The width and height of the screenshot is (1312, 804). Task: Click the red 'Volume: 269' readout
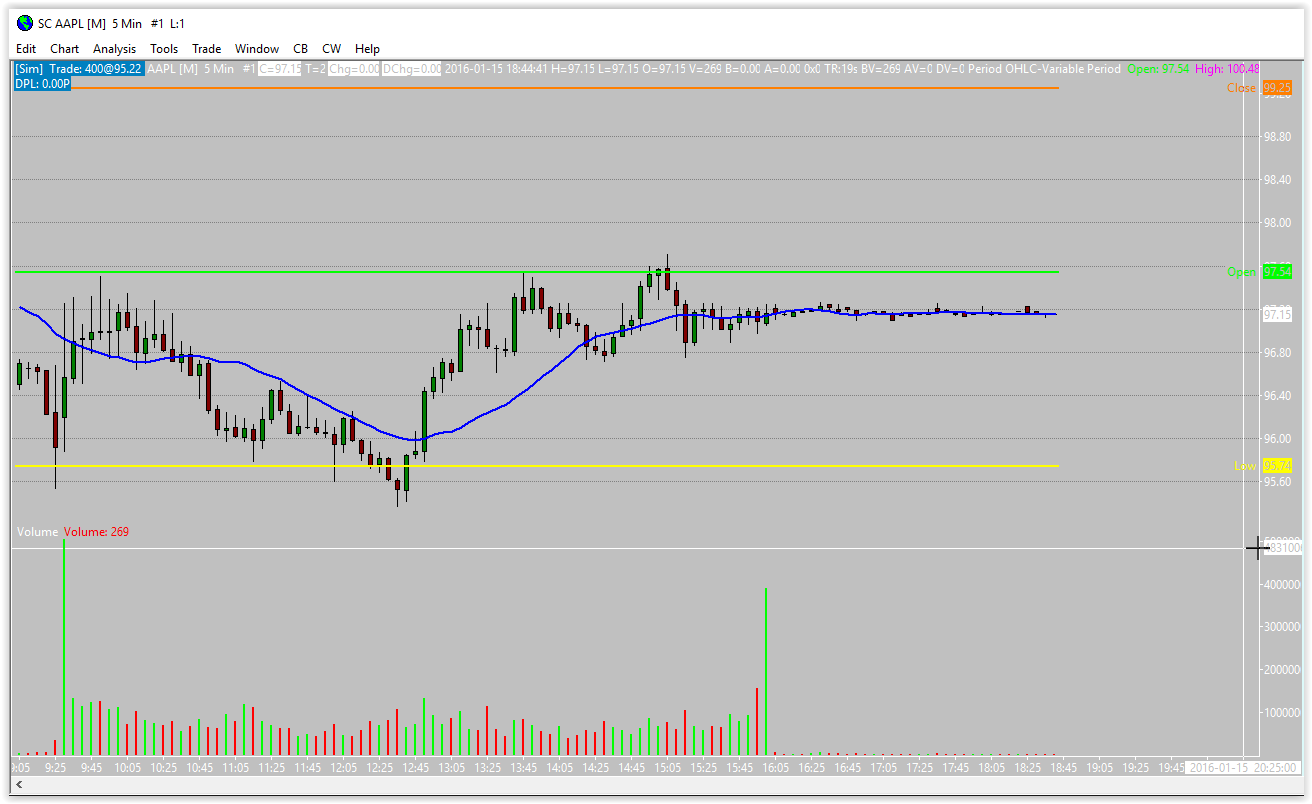(97, 532)
